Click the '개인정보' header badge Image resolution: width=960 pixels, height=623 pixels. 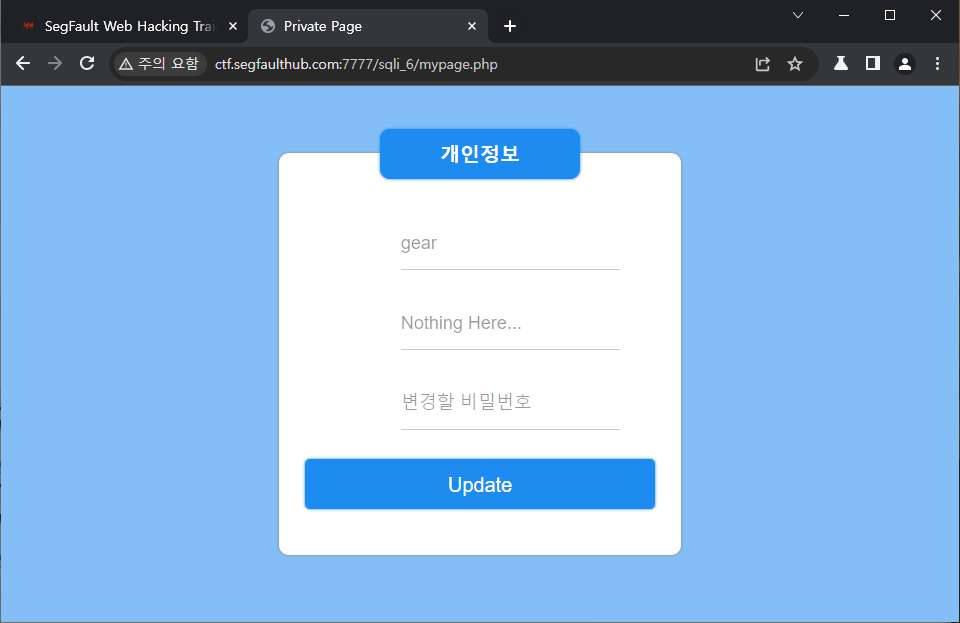(x=480, y=154)
